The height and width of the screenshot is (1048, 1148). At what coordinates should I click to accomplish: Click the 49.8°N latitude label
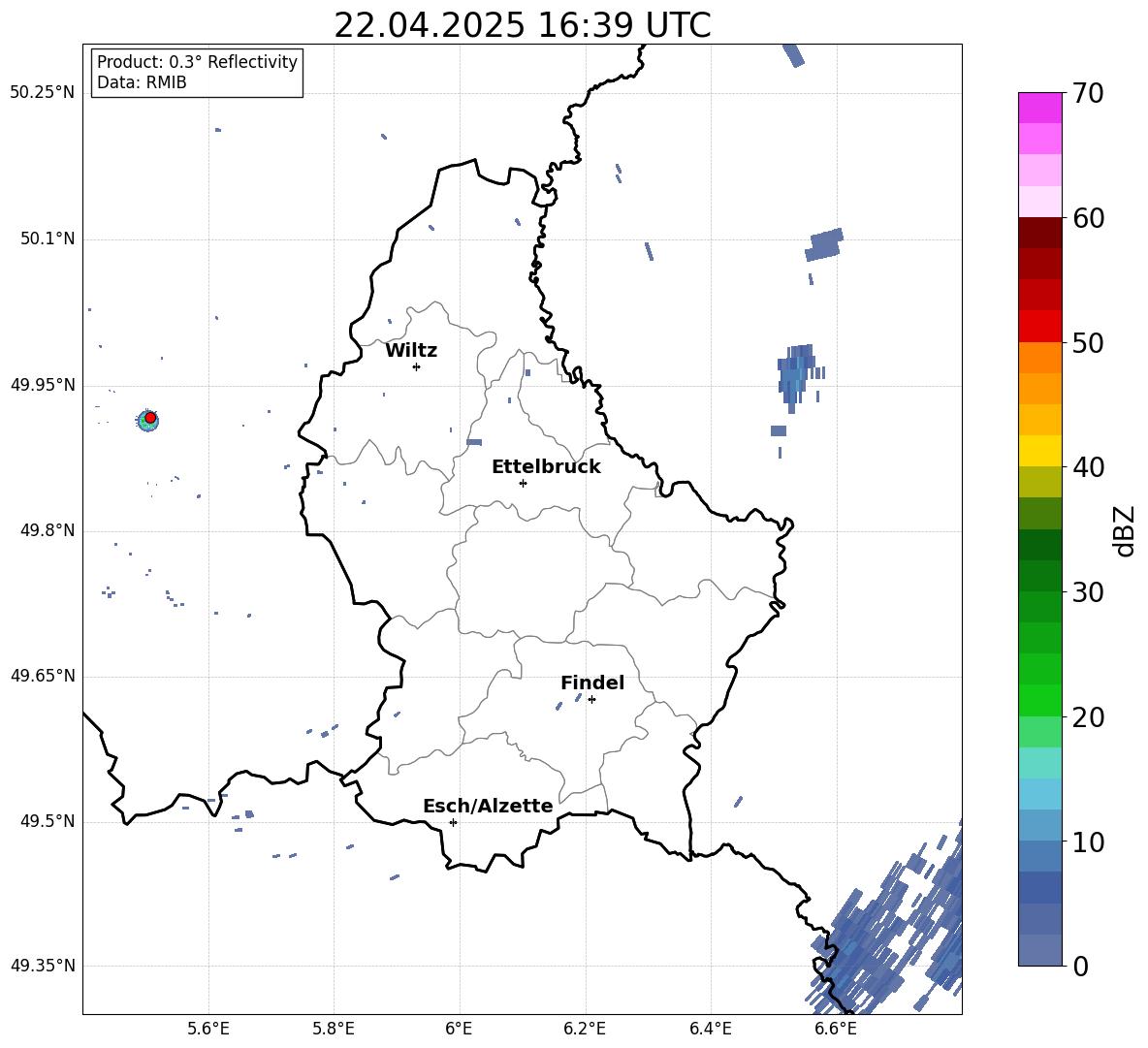coord(47,530)
